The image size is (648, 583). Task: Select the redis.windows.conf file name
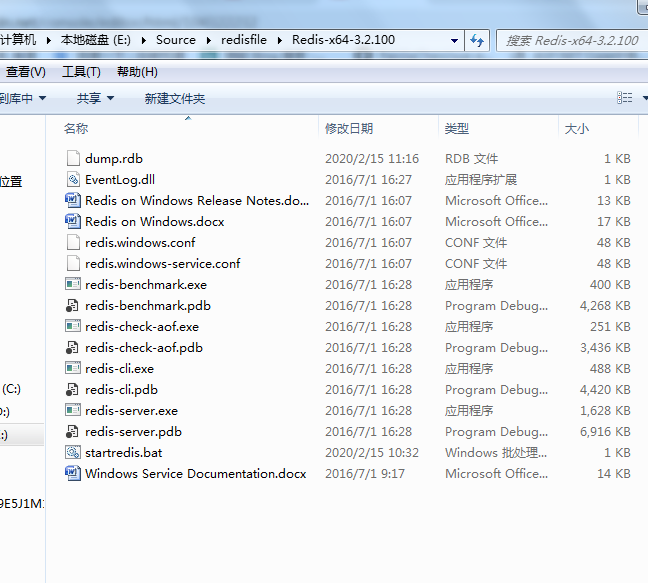(140, 243)
